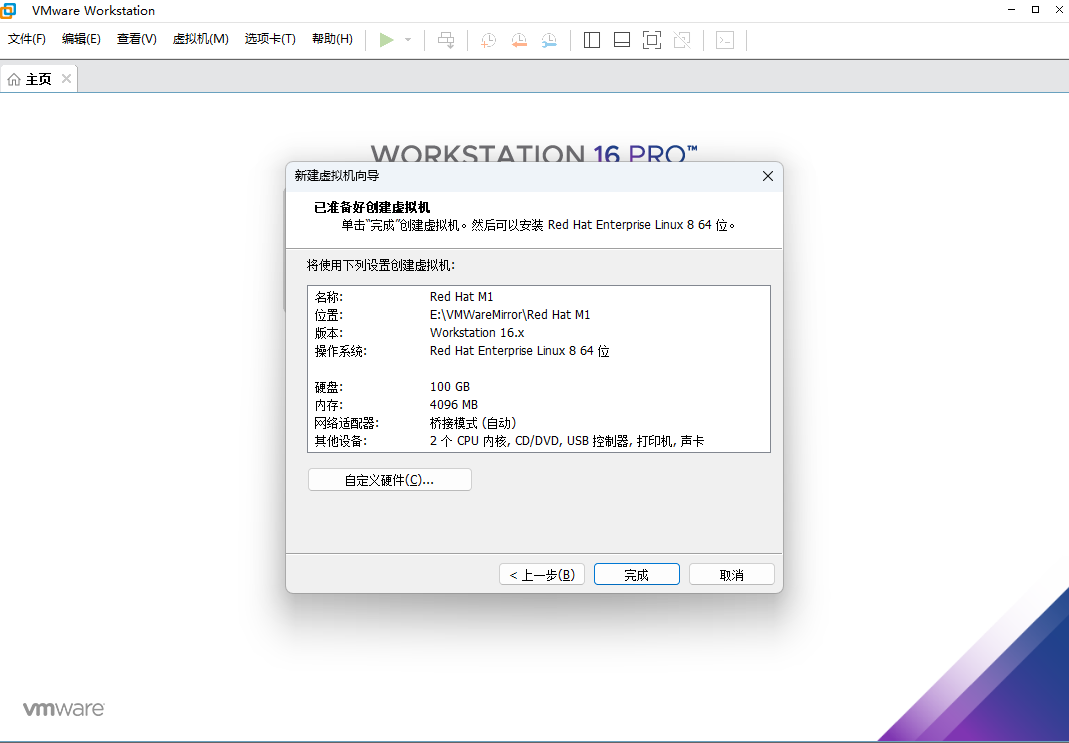Click the 已准备好创建虚拟机 heading
1069x743 pixels.
pos(372,207)
